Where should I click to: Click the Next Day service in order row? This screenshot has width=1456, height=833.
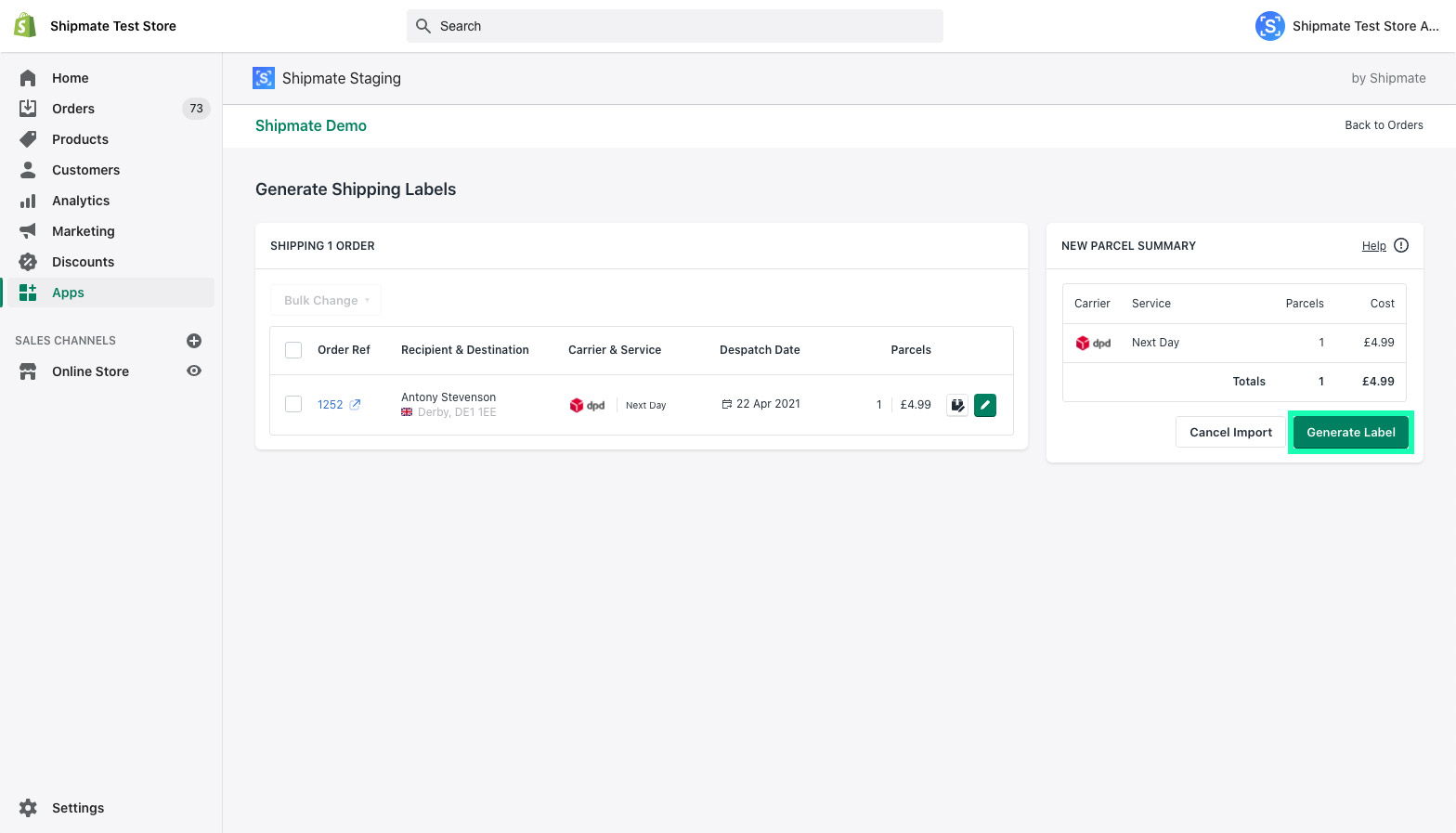point(646,406)
